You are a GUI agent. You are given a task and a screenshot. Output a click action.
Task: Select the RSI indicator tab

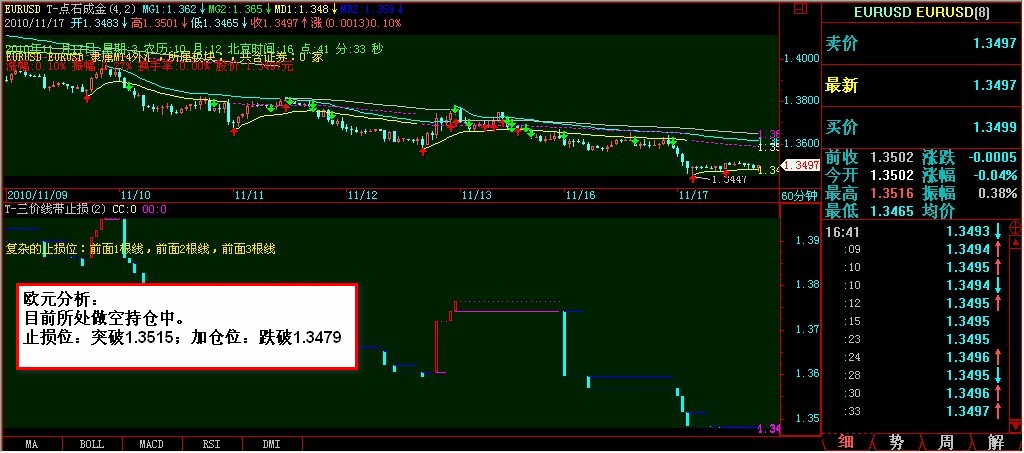pyautogui.click(x=211, y=445)
